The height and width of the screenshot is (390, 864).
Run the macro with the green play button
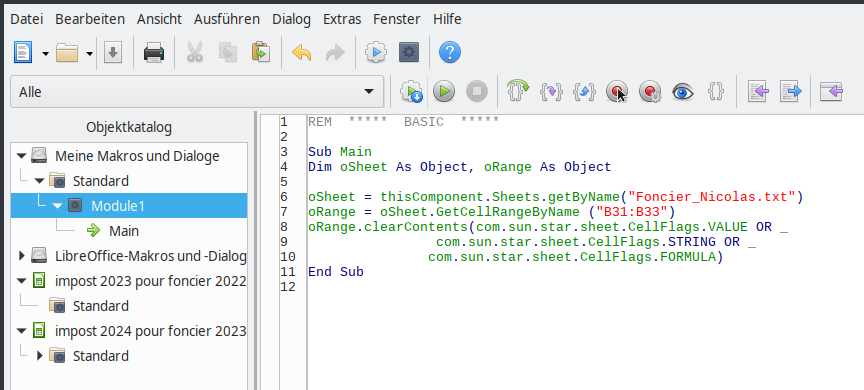coord(444,91)
